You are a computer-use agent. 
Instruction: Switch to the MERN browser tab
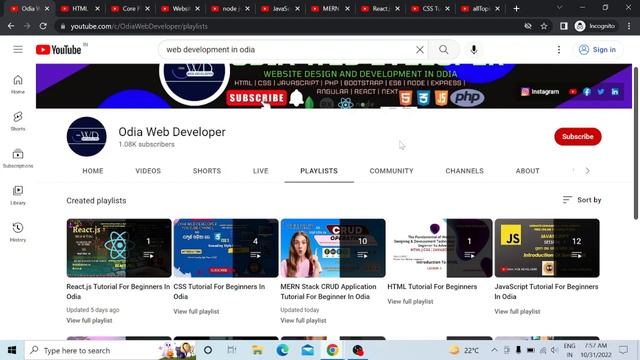tap(331, 8)
